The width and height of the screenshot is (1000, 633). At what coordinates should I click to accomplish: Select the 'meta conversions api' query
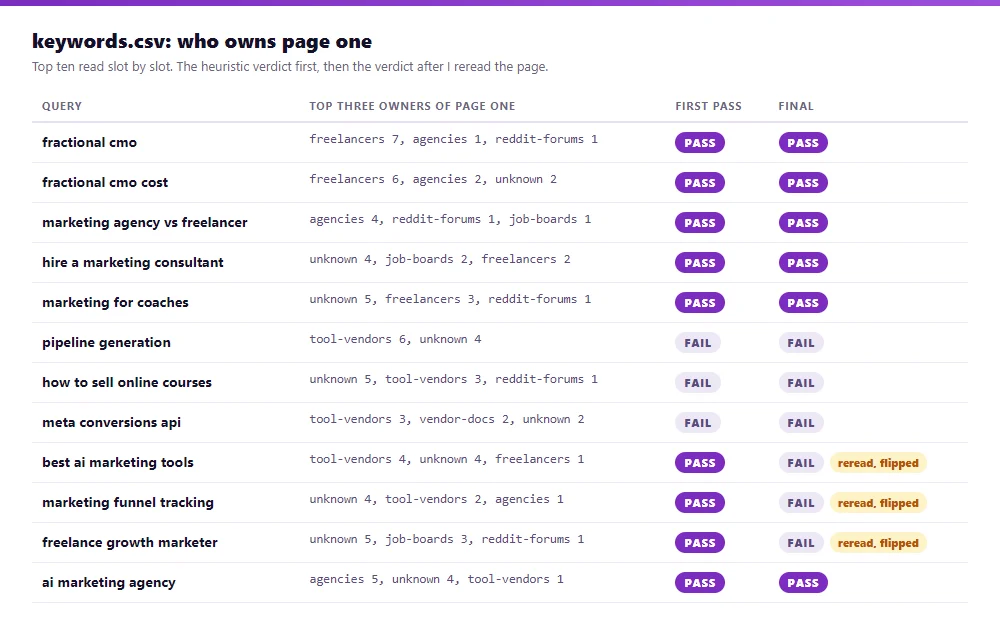pyautogui.click(x=112, y=423)
